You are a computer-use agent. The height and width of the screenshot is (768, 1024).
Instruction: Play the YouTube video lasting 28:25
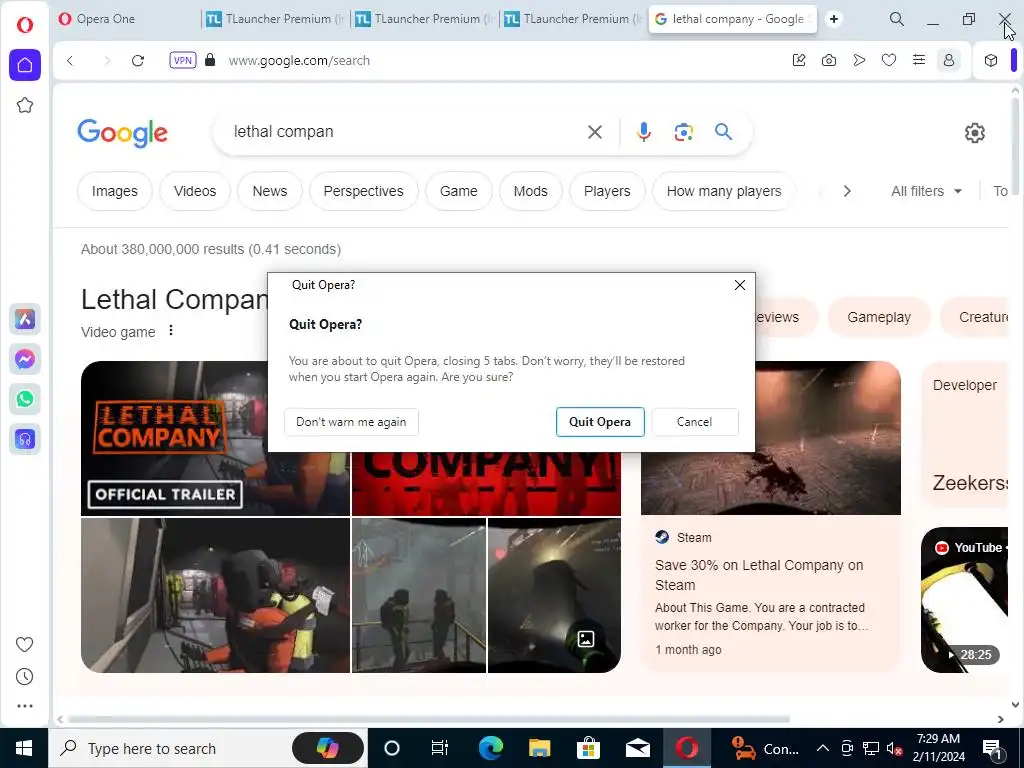coord(965,600)
